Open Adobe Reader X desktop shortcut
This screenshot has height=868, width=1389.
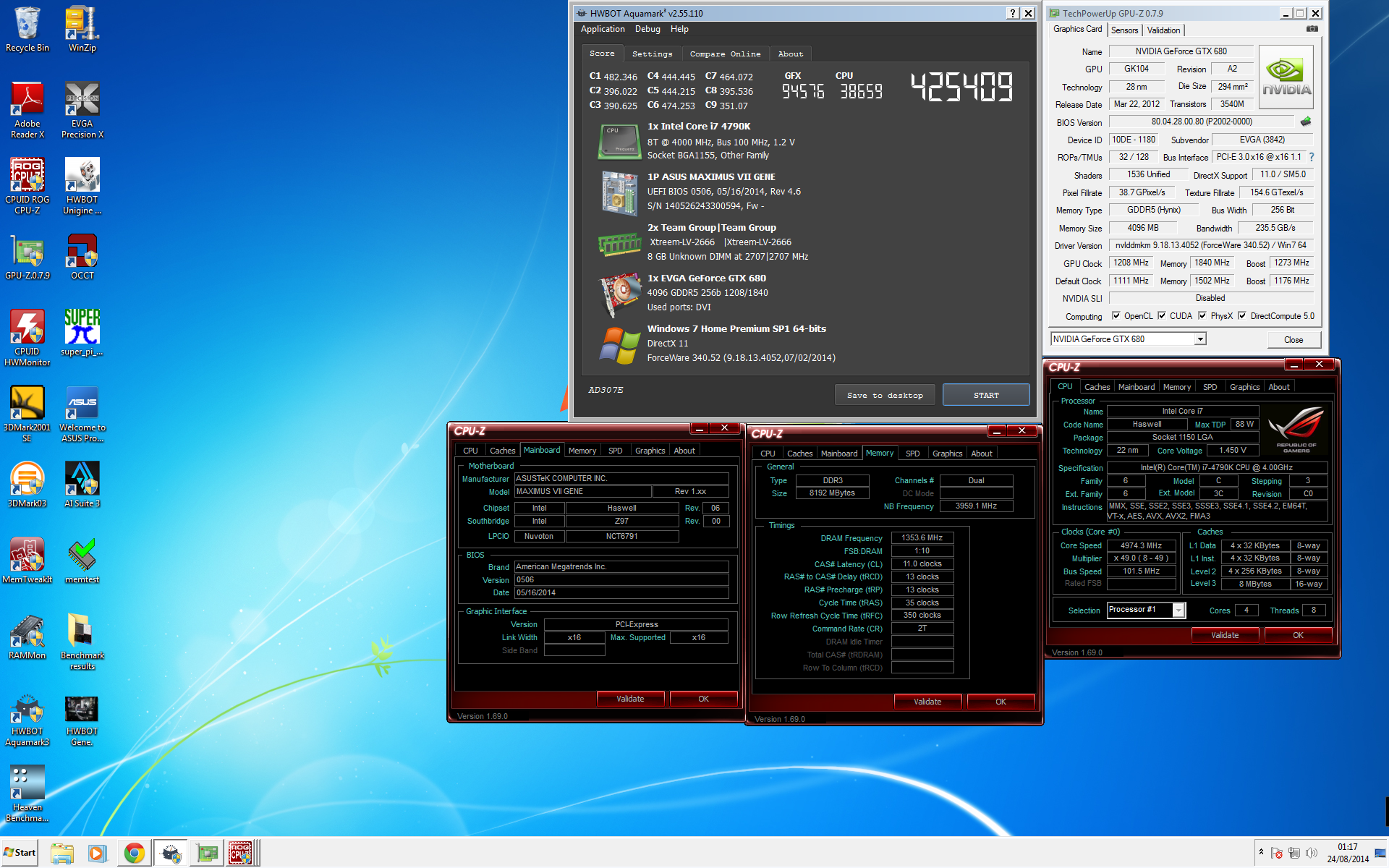coord(27,110)
